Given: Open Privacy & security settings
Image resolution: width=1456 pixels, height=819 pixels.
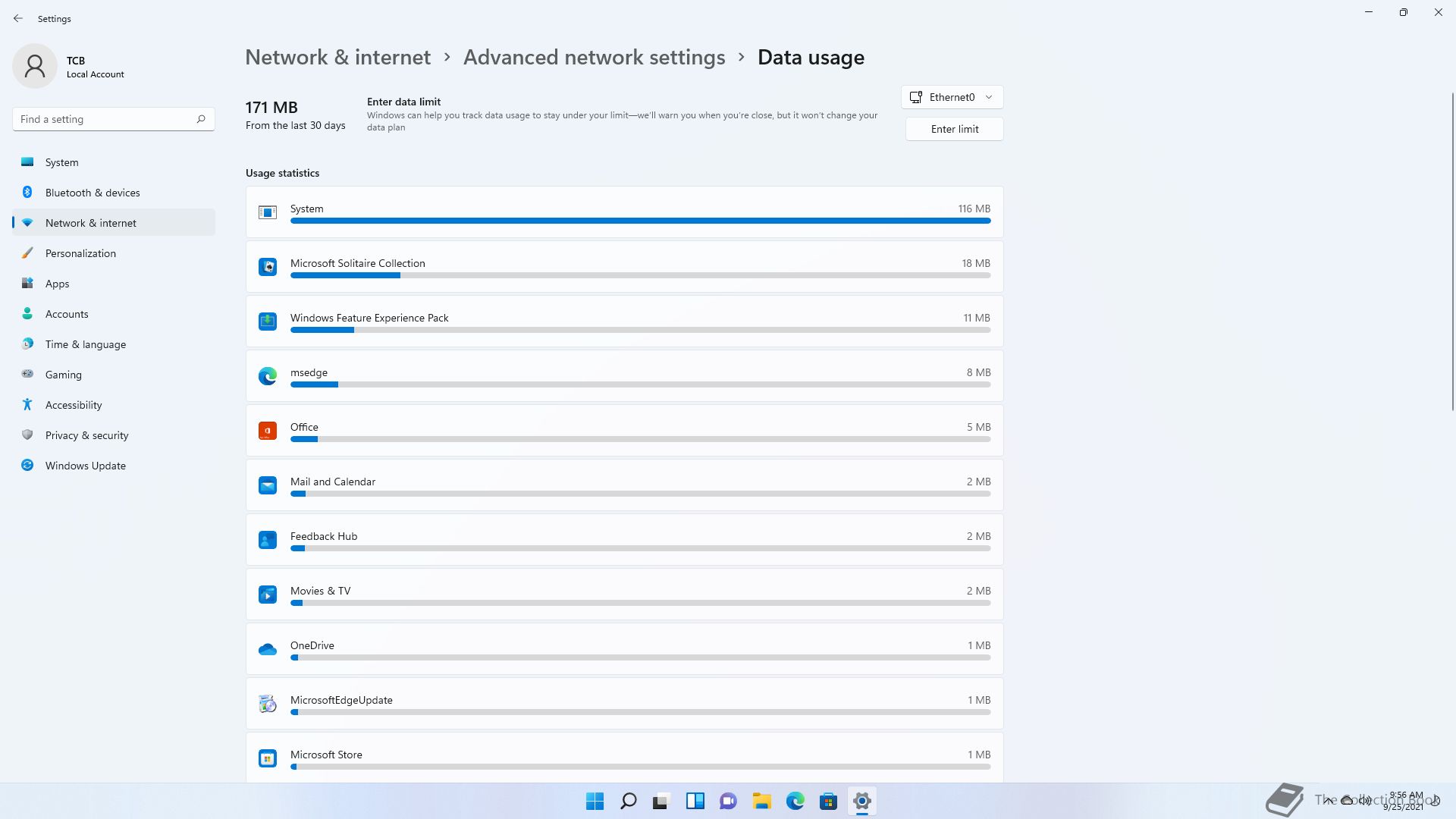Looking at the screenshot, I should [114, 435].
